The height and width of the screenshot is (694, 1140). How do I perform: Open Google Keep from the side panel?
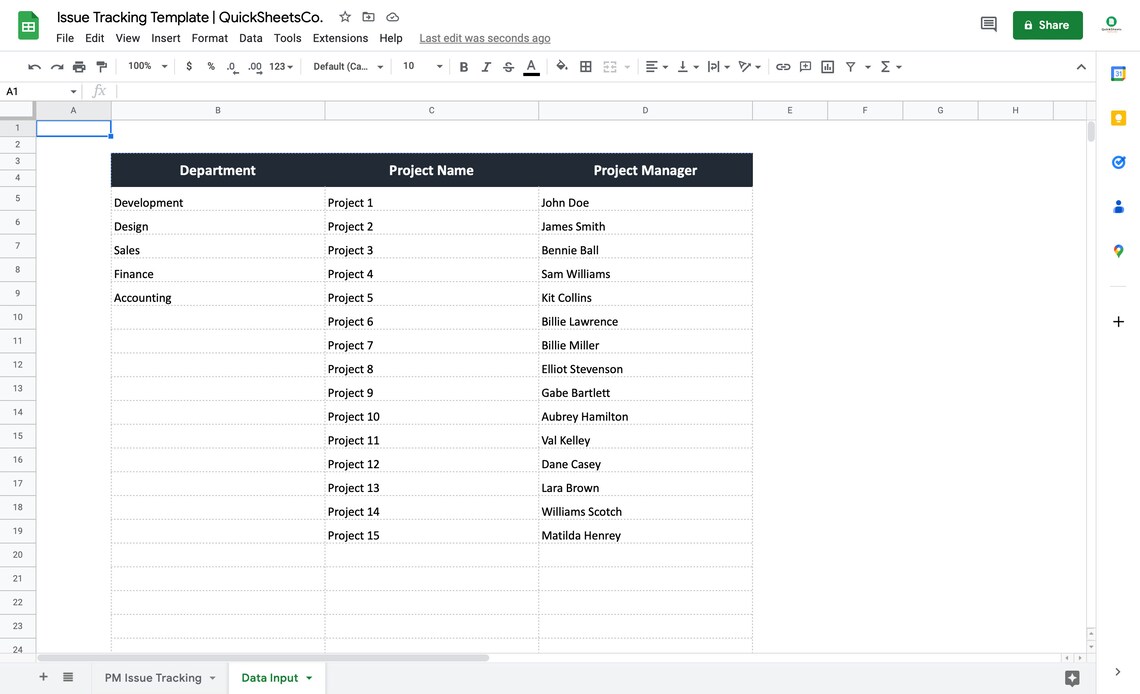point(1118,118)
